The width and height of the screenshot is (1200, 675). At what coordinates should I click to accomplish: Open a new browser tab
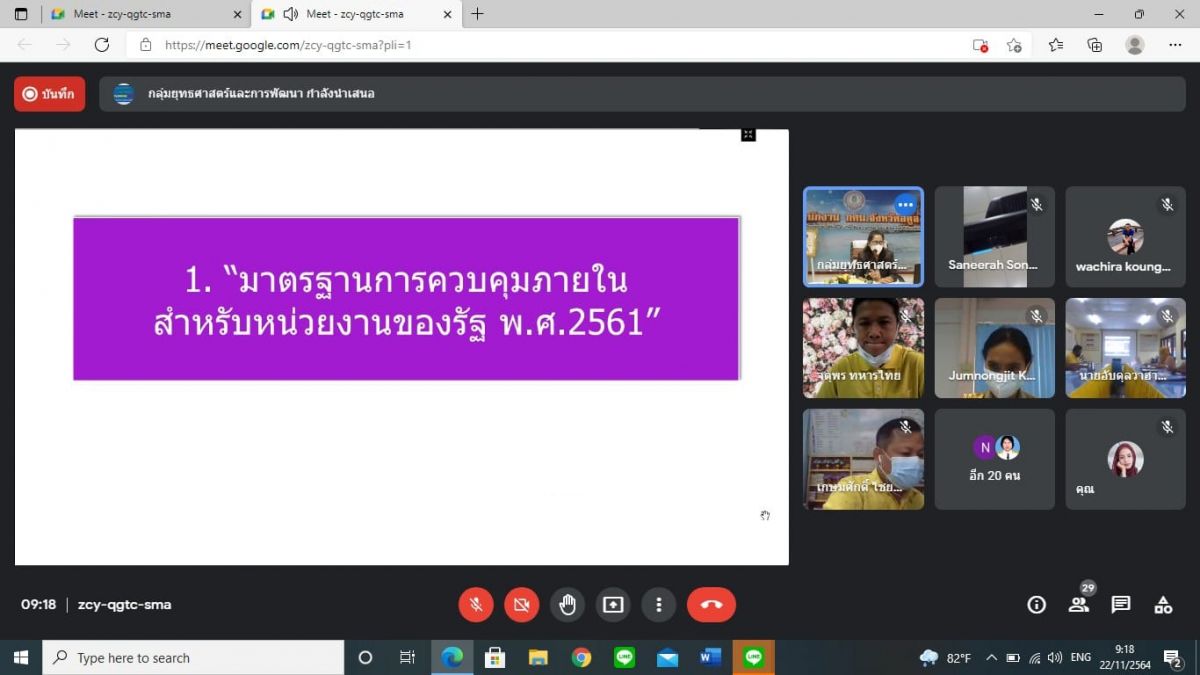[478, 14]
